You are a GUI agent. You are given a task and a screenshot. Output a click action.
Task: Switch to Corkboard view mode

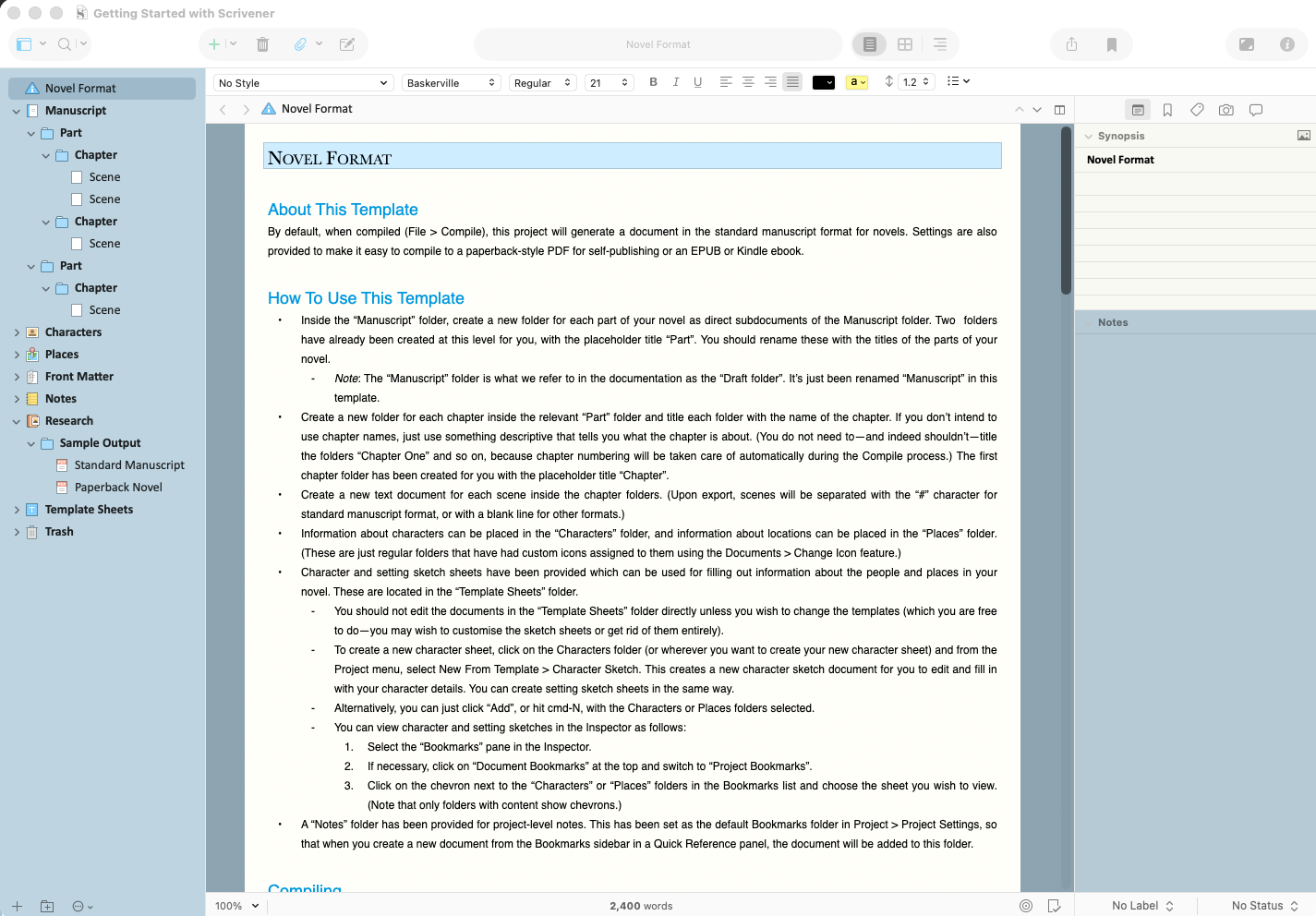coord(905,44)
